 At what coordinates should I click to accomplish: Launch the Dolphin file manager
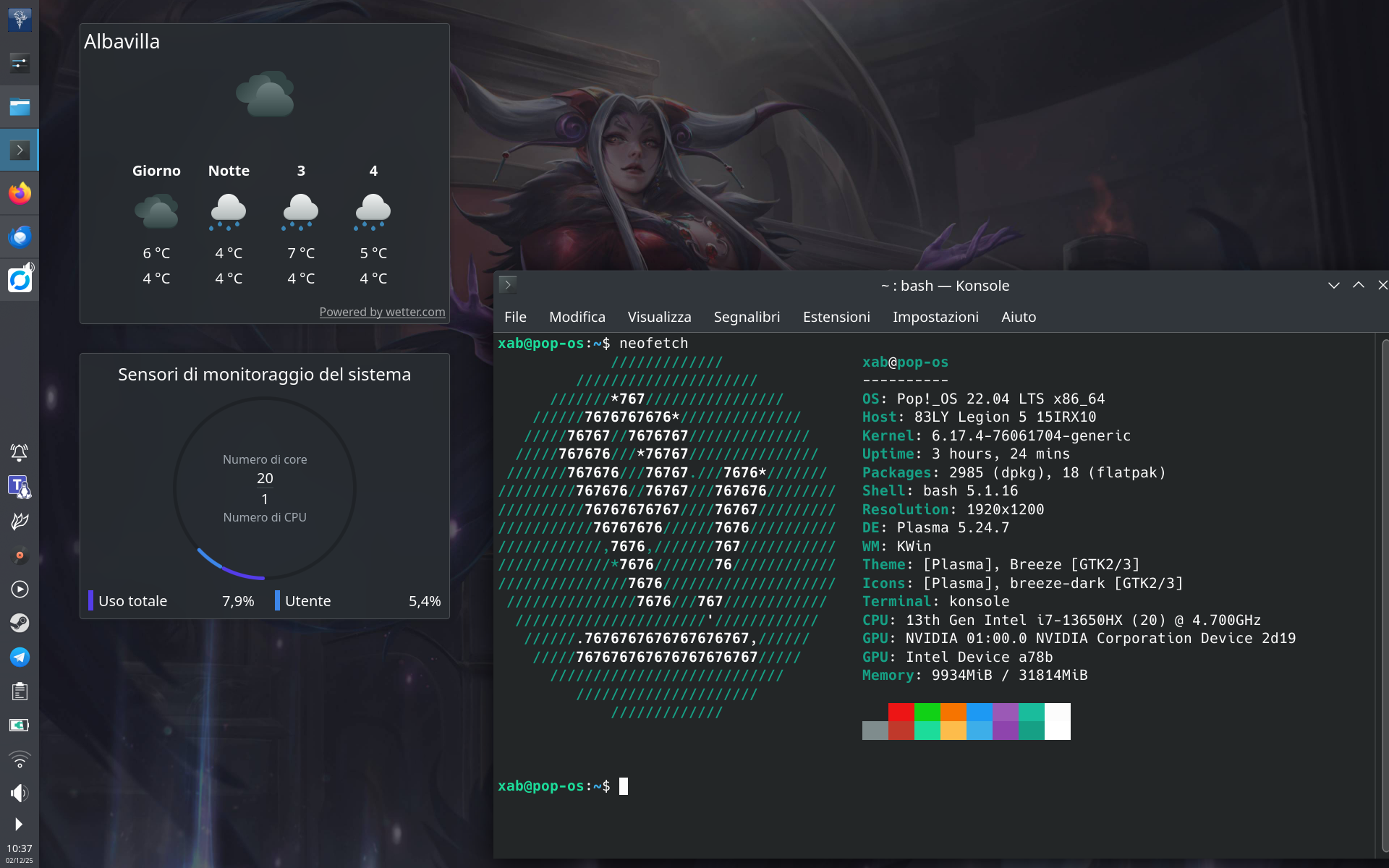(x=20, y=107)
